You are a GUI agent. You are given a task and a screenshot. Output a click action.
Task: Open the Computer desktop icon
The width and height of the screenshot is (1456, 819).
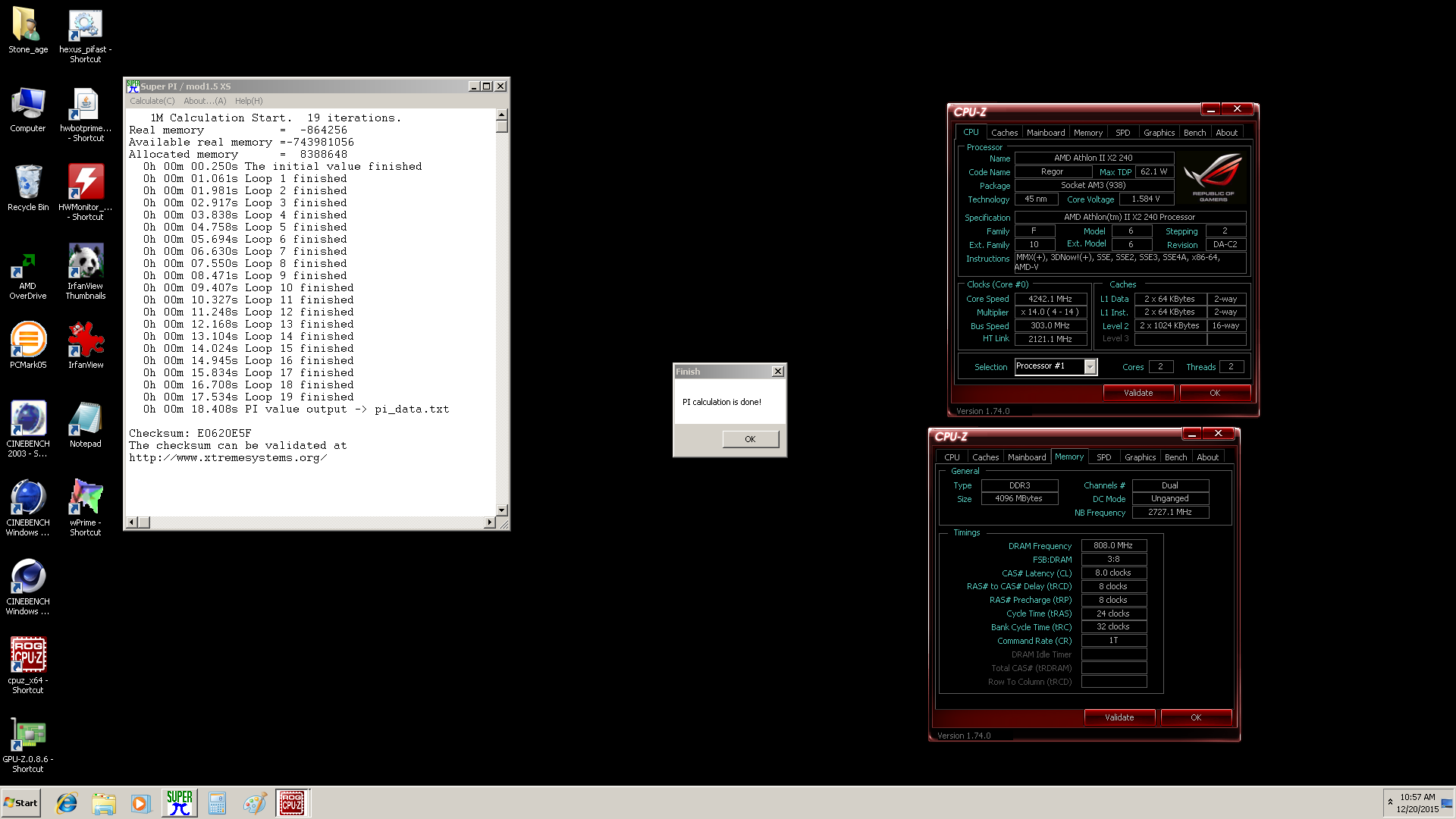(x=28, y=110)
